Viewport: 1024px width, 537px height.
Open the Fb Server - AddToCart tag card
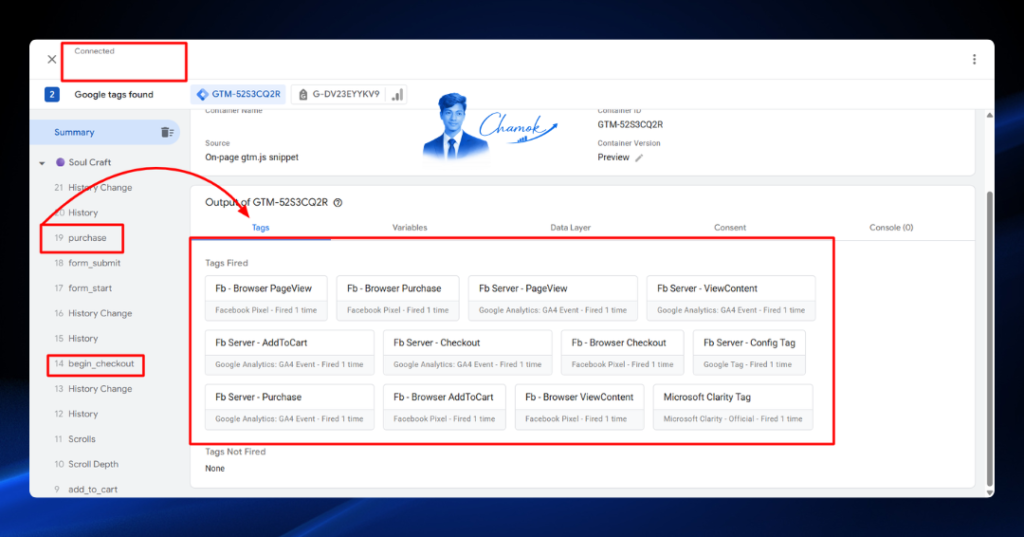tap(289, 352)
